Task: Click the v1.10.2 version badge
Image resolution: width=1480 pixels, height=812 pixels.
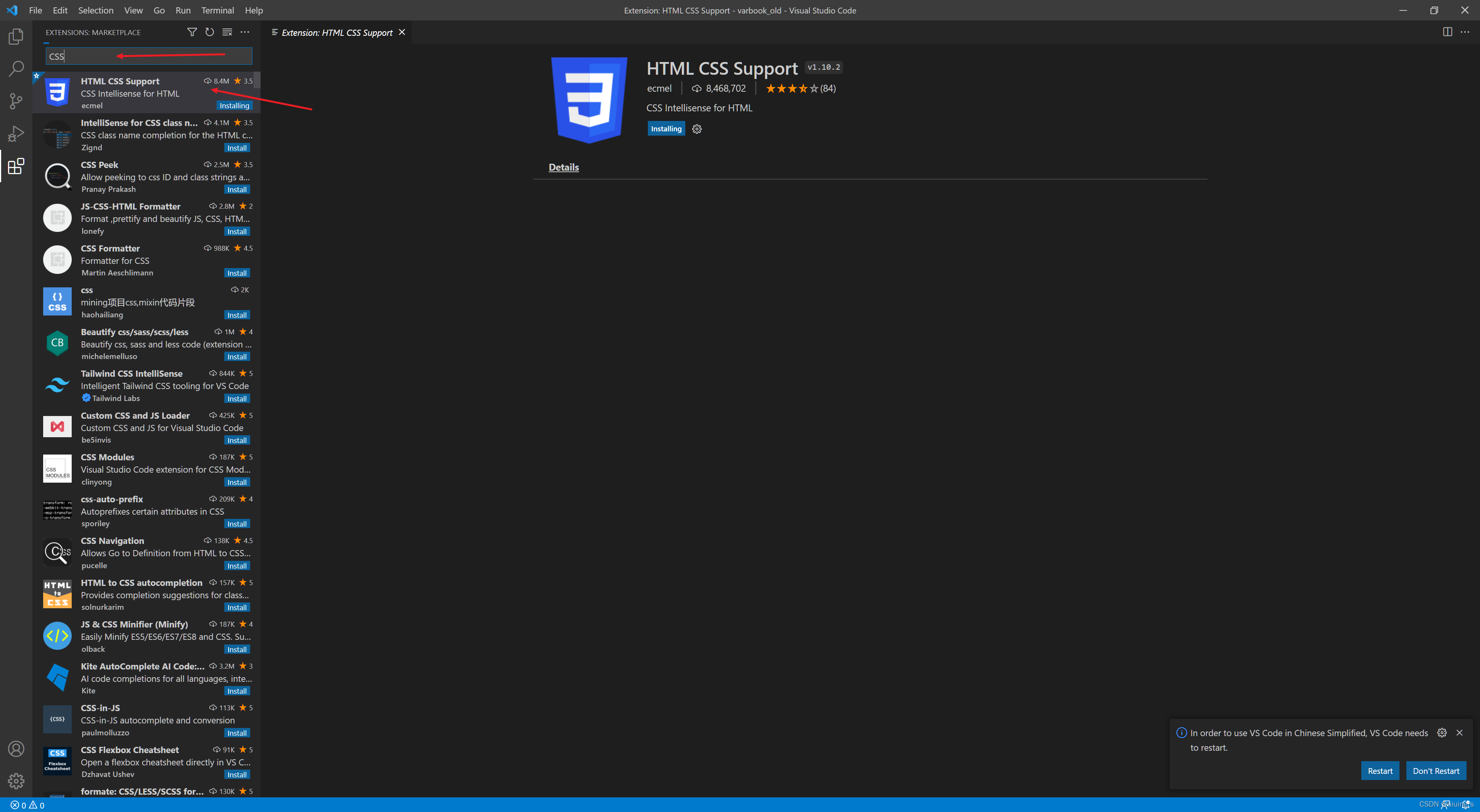Action: (823, 67)
